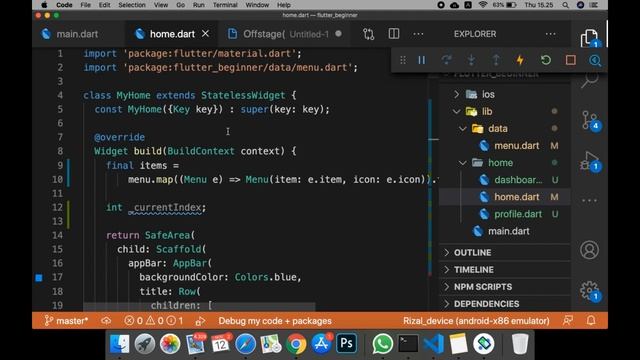
Task: Open the Run and Debug view
Action: pyautogui.click(x=589, y=161)
